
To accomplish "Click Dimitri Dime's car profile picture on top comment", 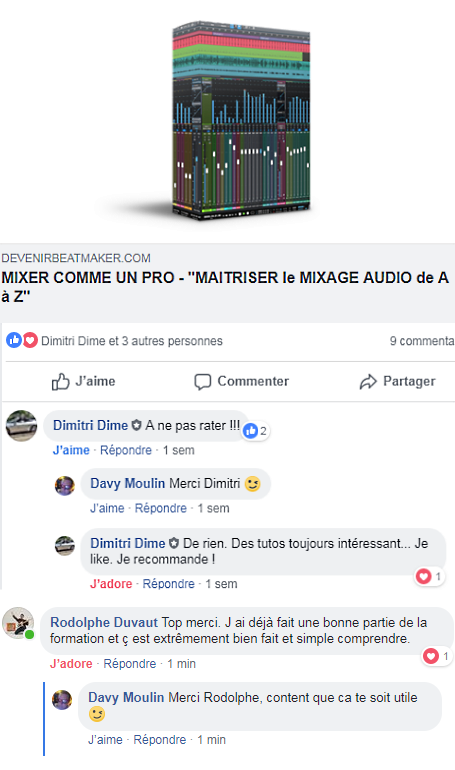I will pyautogui.click(x=22, y=426).
